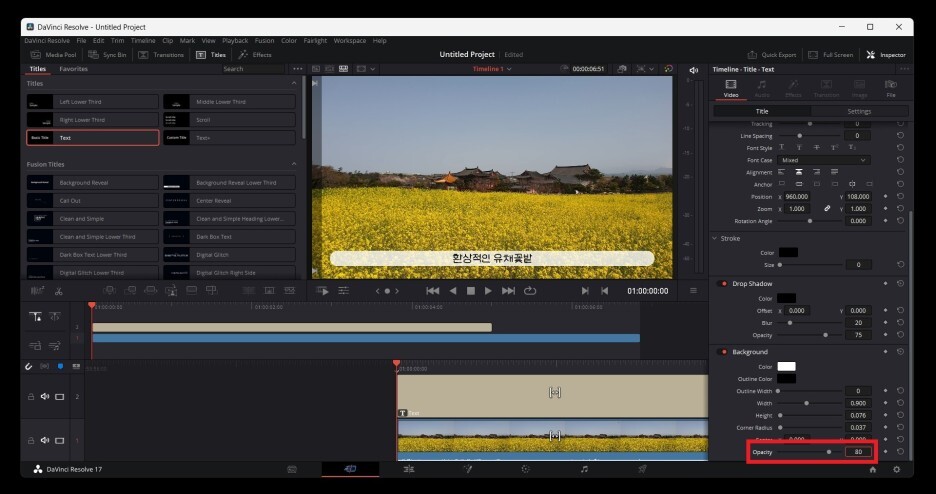Reset Background Opacity value
This screenshot has height=494, width=936.
coord(900,452)
